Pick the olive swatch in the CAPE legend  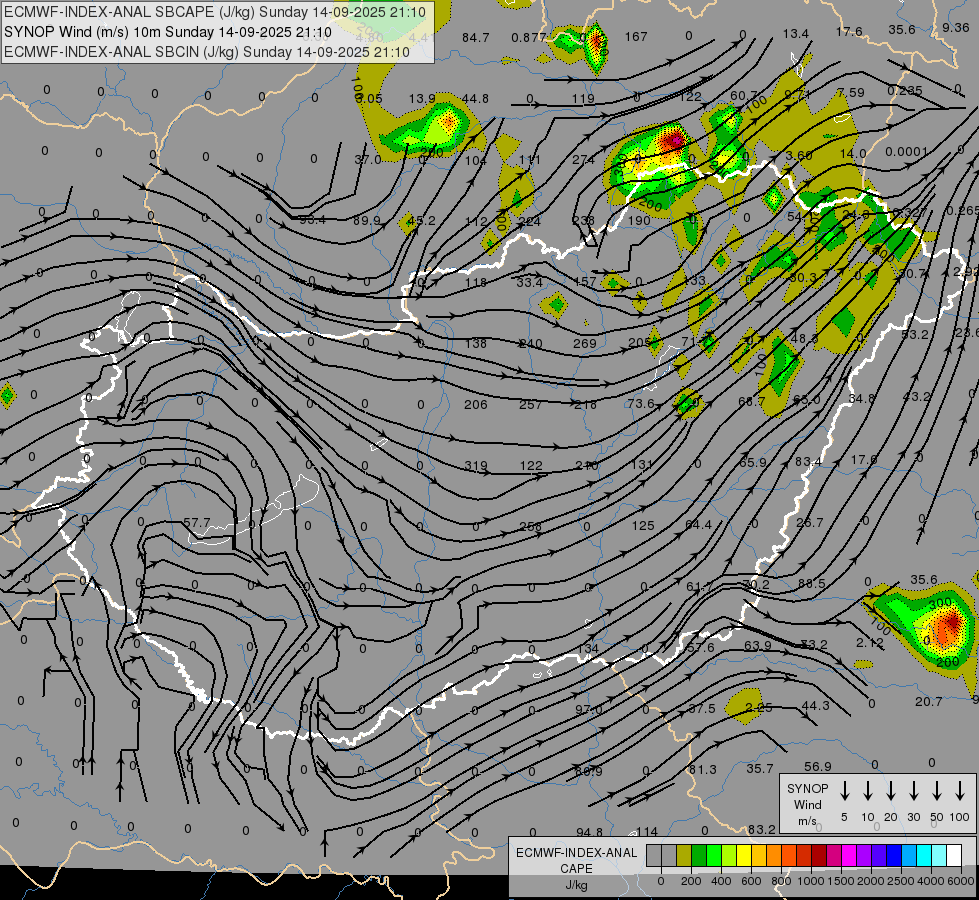pyautogui.click(x=684, y=856)
